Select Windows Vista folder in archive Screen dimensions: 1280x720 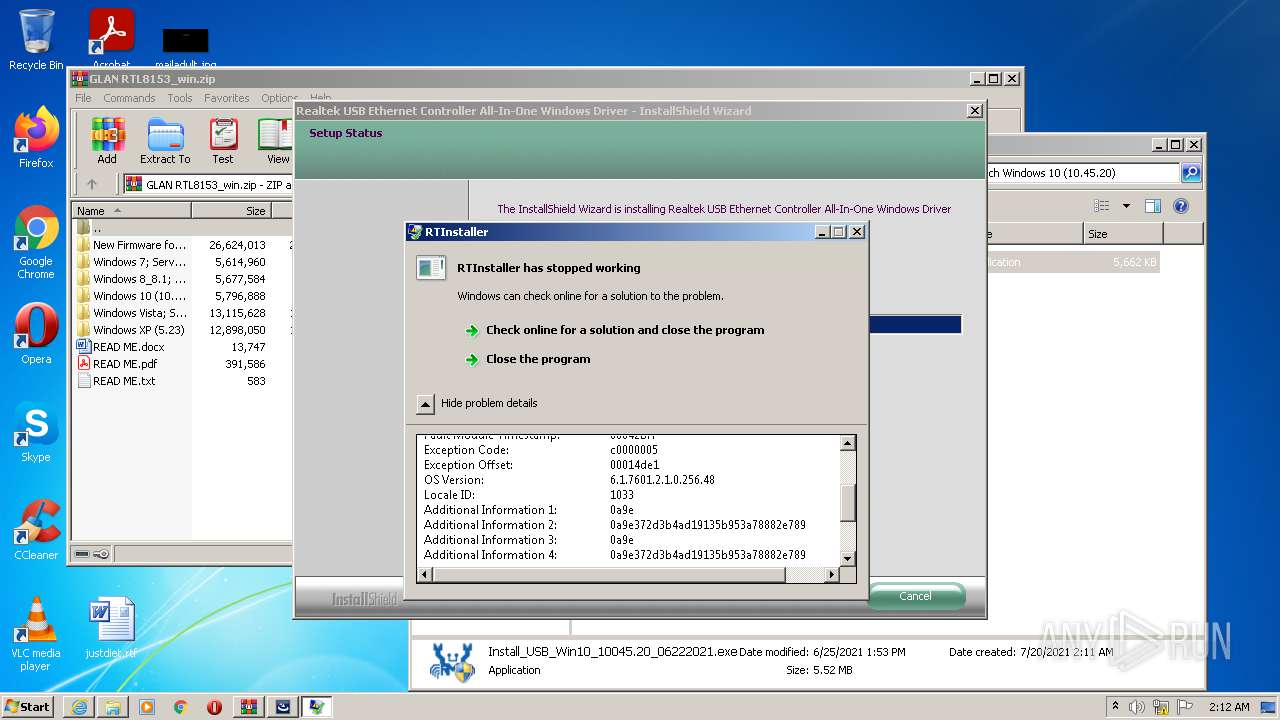click(139, 313)
